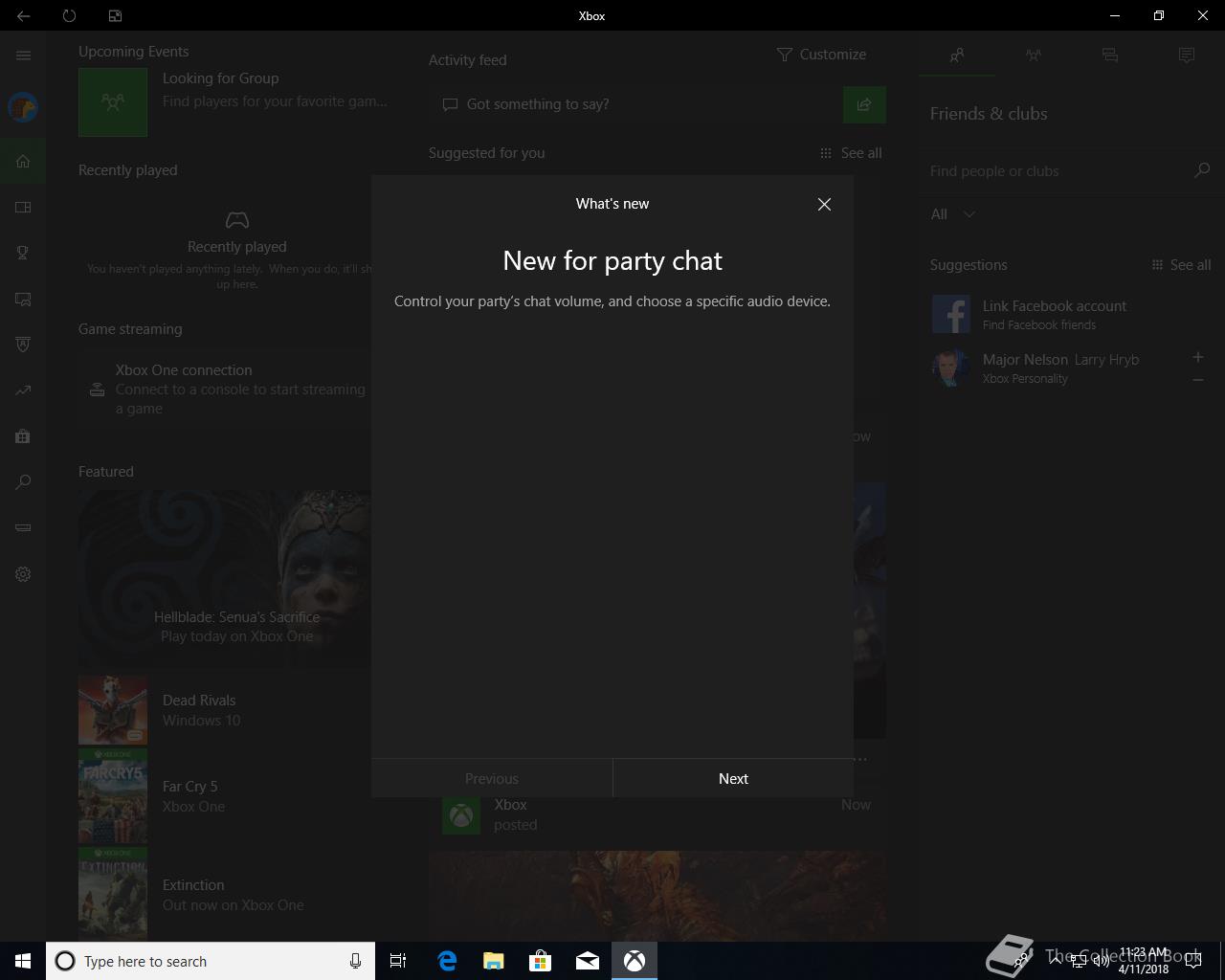Click taskbar microphone icon

click(355, 961)
